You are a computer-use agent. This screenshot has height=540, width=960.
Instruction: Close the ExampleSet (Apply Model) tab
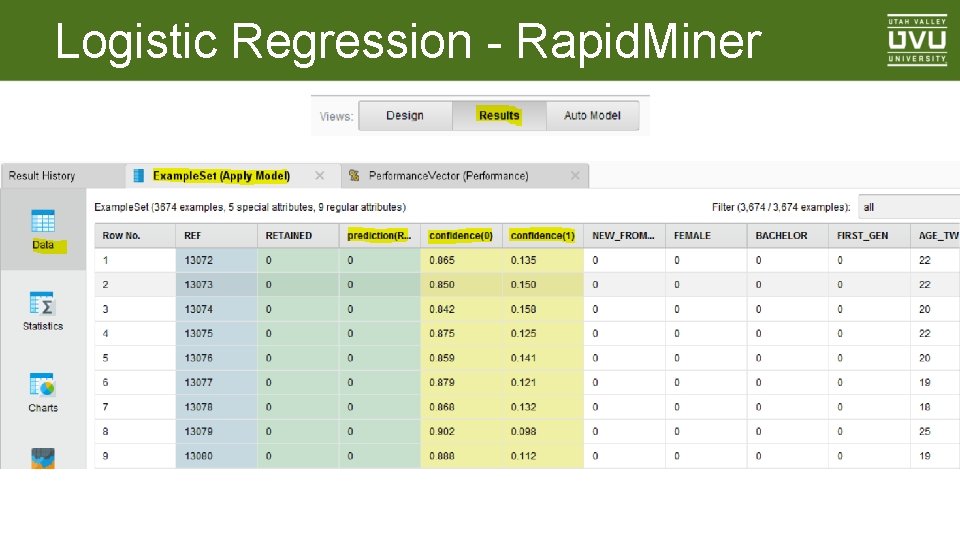(x=320, y=176)
